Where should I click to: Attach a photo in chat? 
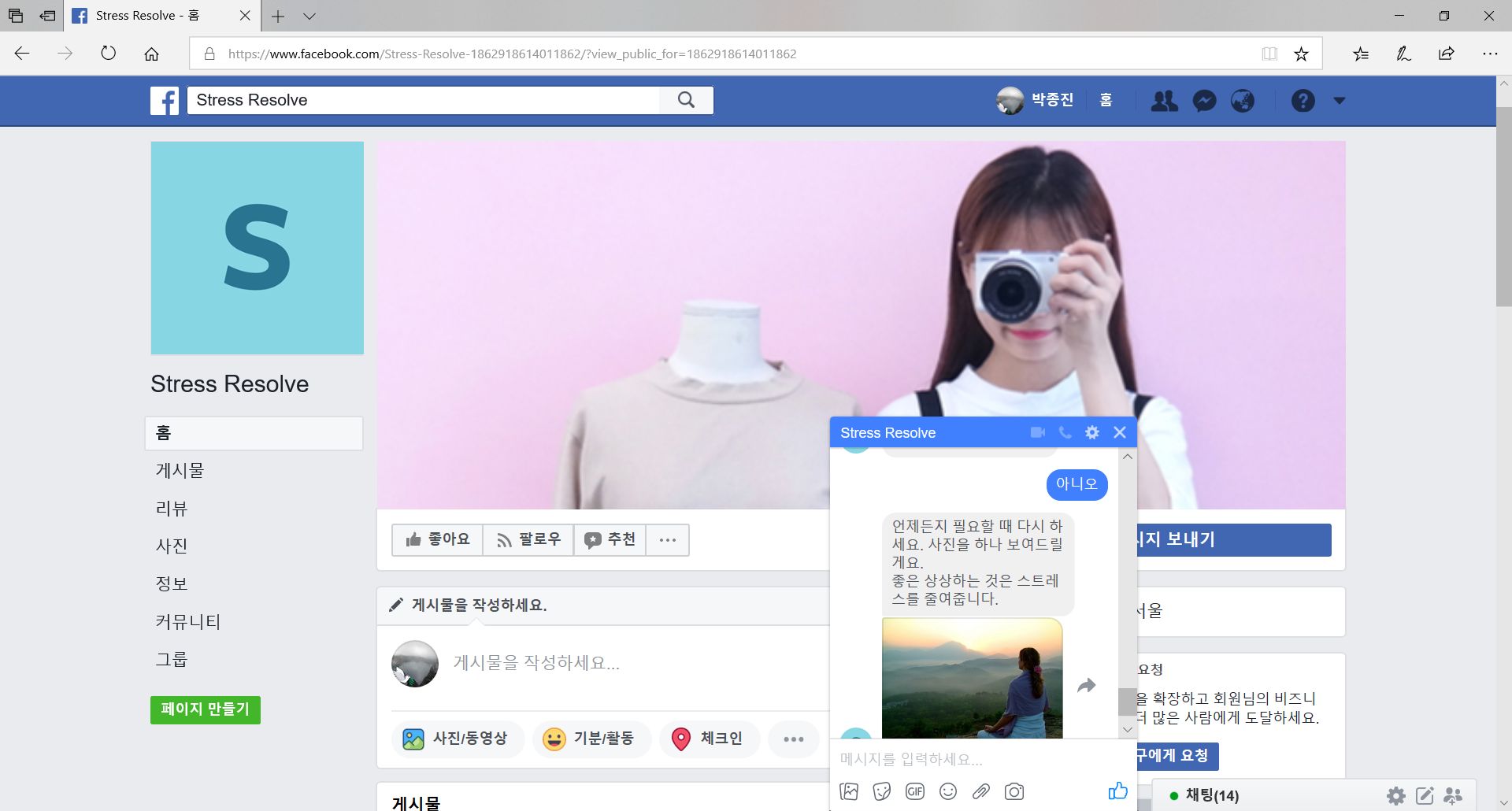pyautogui.click(x=849, y=791)
